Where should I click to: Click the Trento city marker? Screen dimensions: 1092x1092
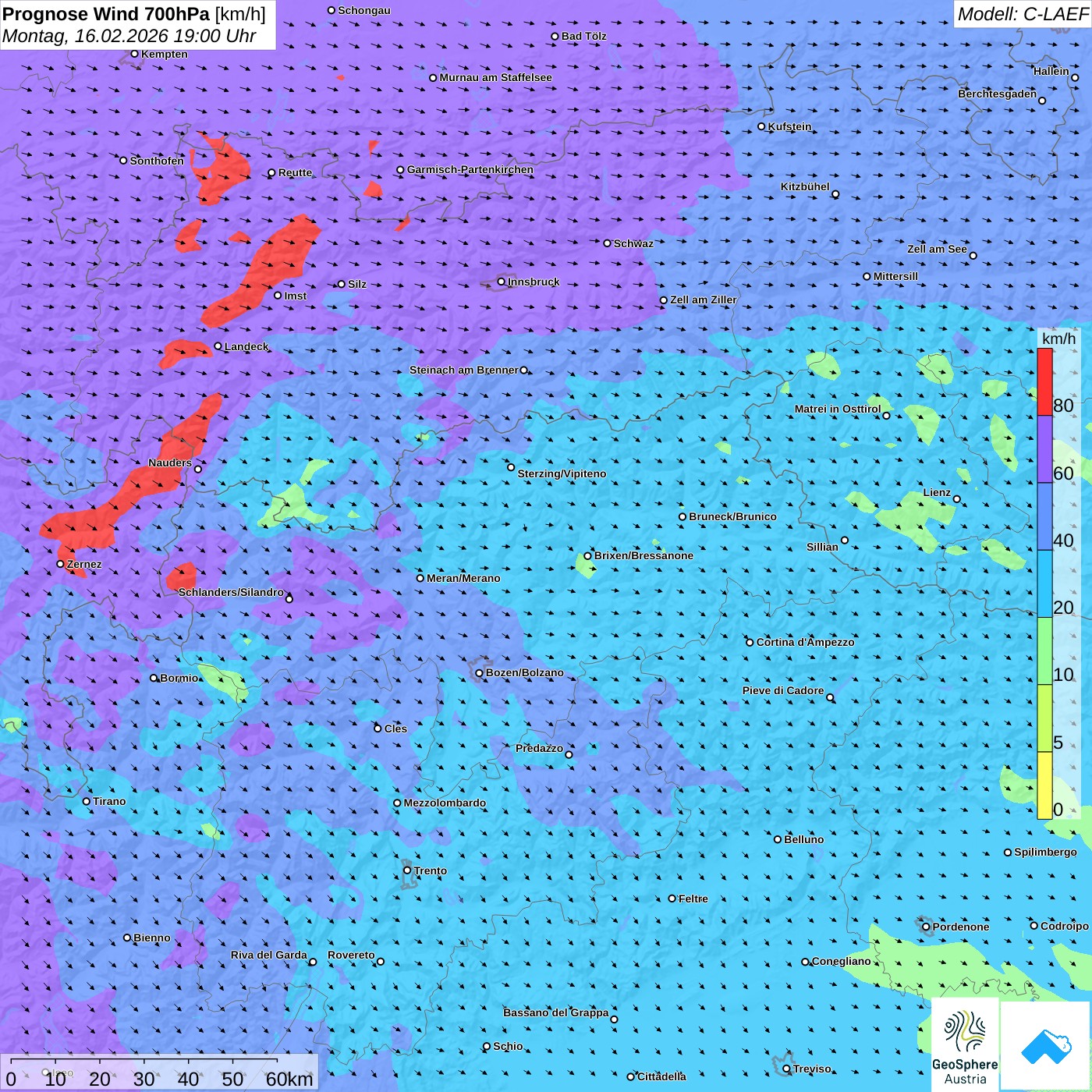click(x=407, y=870)
